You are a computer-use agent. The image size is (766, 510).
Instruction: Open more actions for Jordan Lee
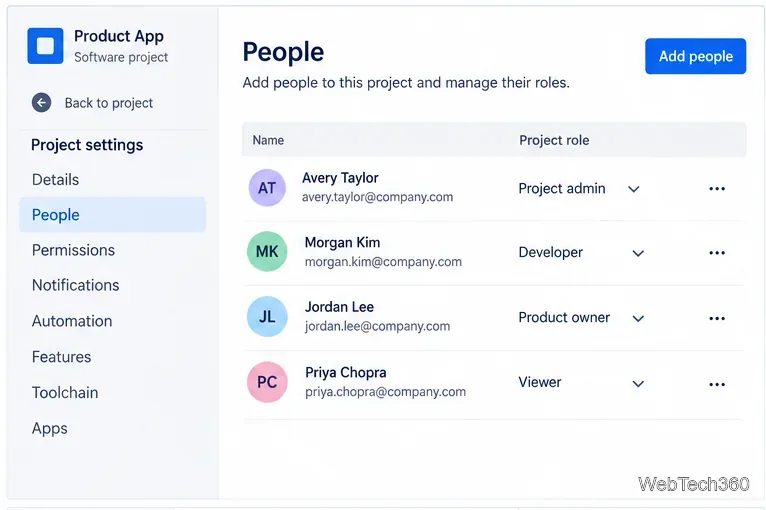click(717, 319)
